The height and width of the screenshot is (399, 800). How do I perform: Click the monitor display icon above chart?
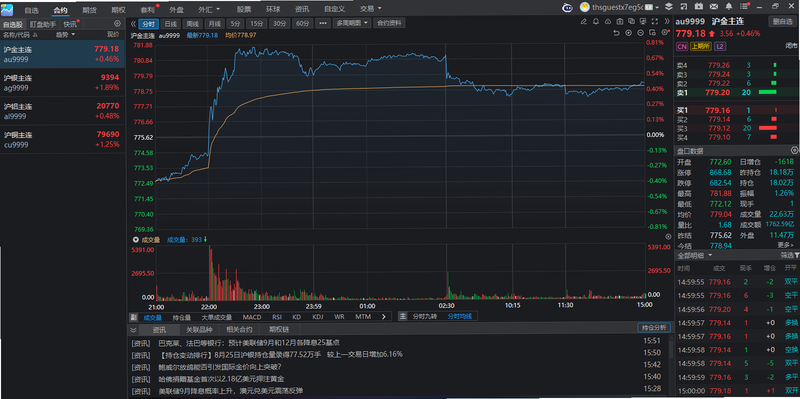click(643, 21)
